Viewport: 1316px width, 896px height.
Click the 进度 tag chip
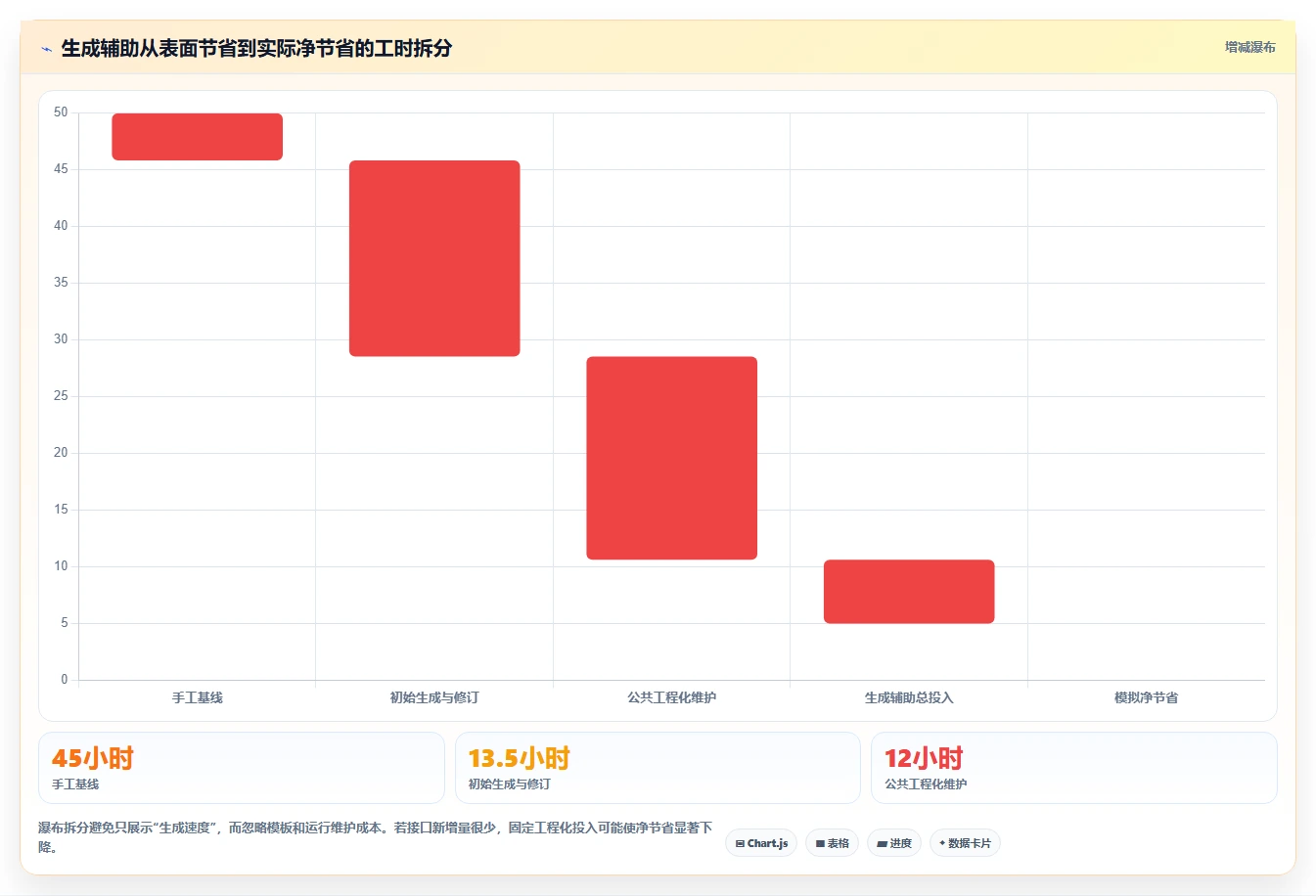pos(894,843)
